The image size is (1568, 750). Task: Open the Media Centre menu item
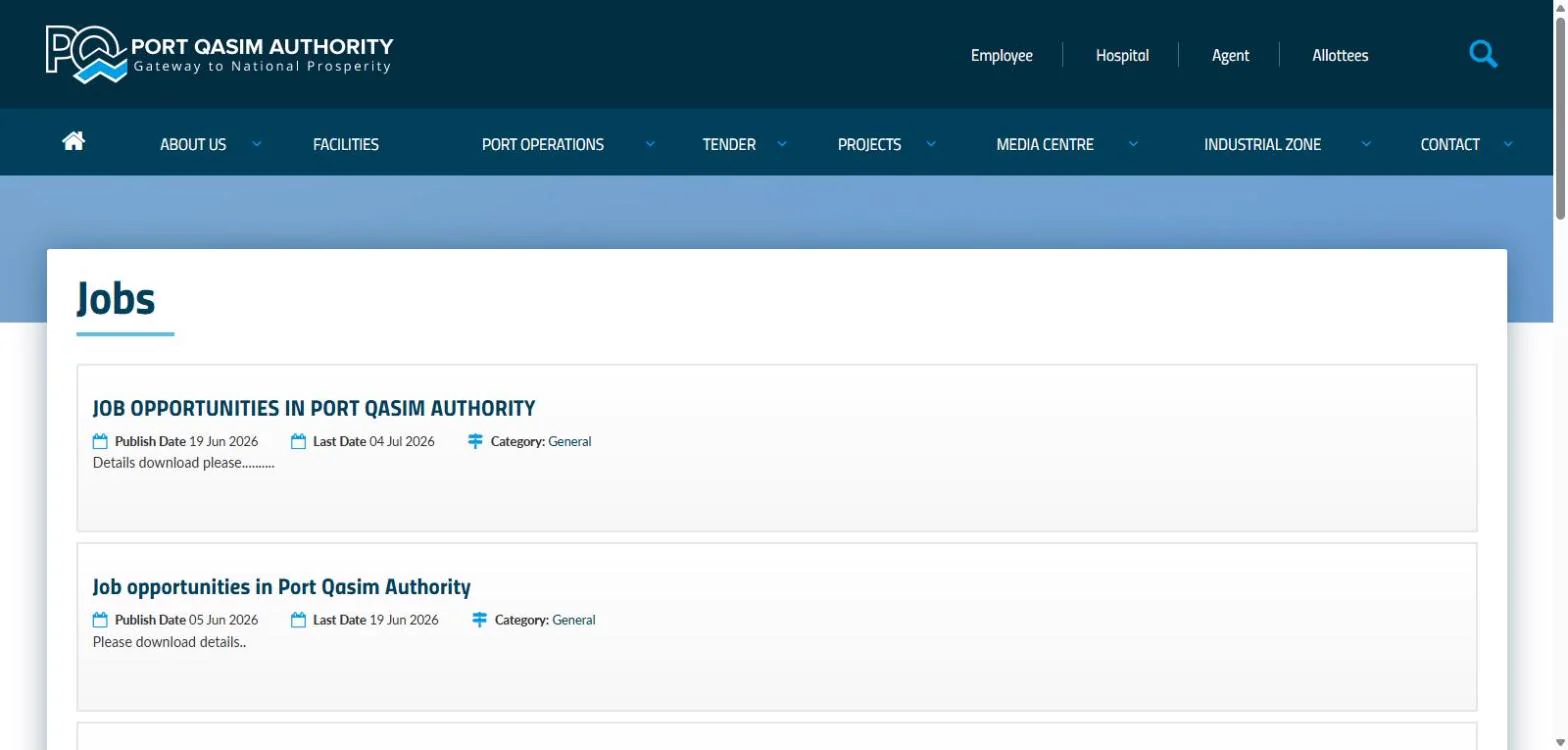coord(1045,144)
